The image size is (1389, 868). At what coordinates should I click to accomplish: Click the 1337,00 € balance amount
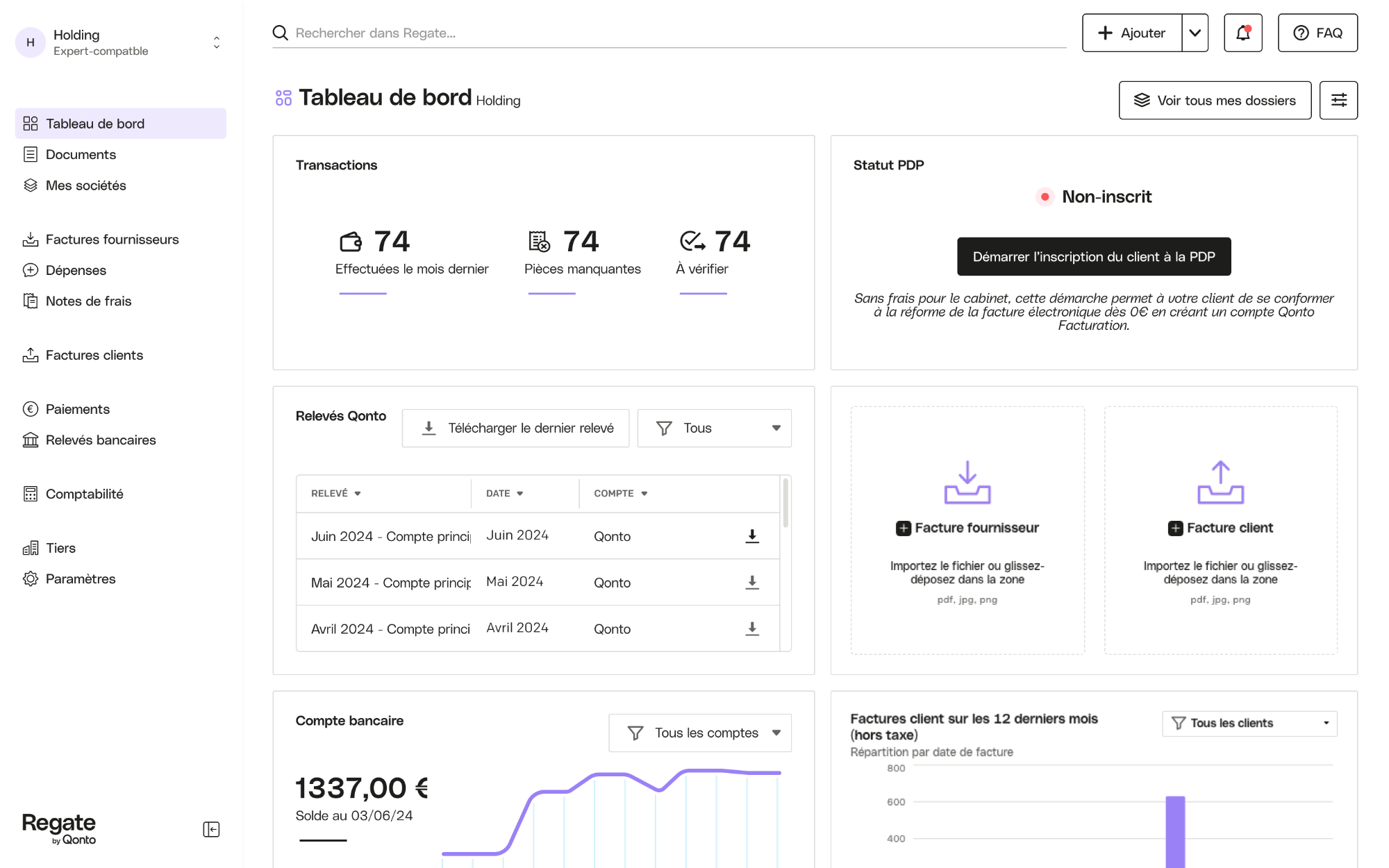(x=362, y=788)
